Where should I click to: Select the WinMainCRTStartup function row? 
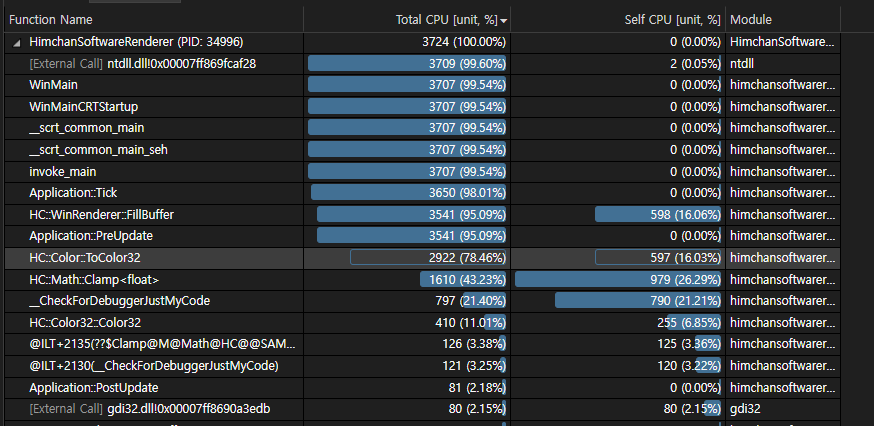click(423, 107)
